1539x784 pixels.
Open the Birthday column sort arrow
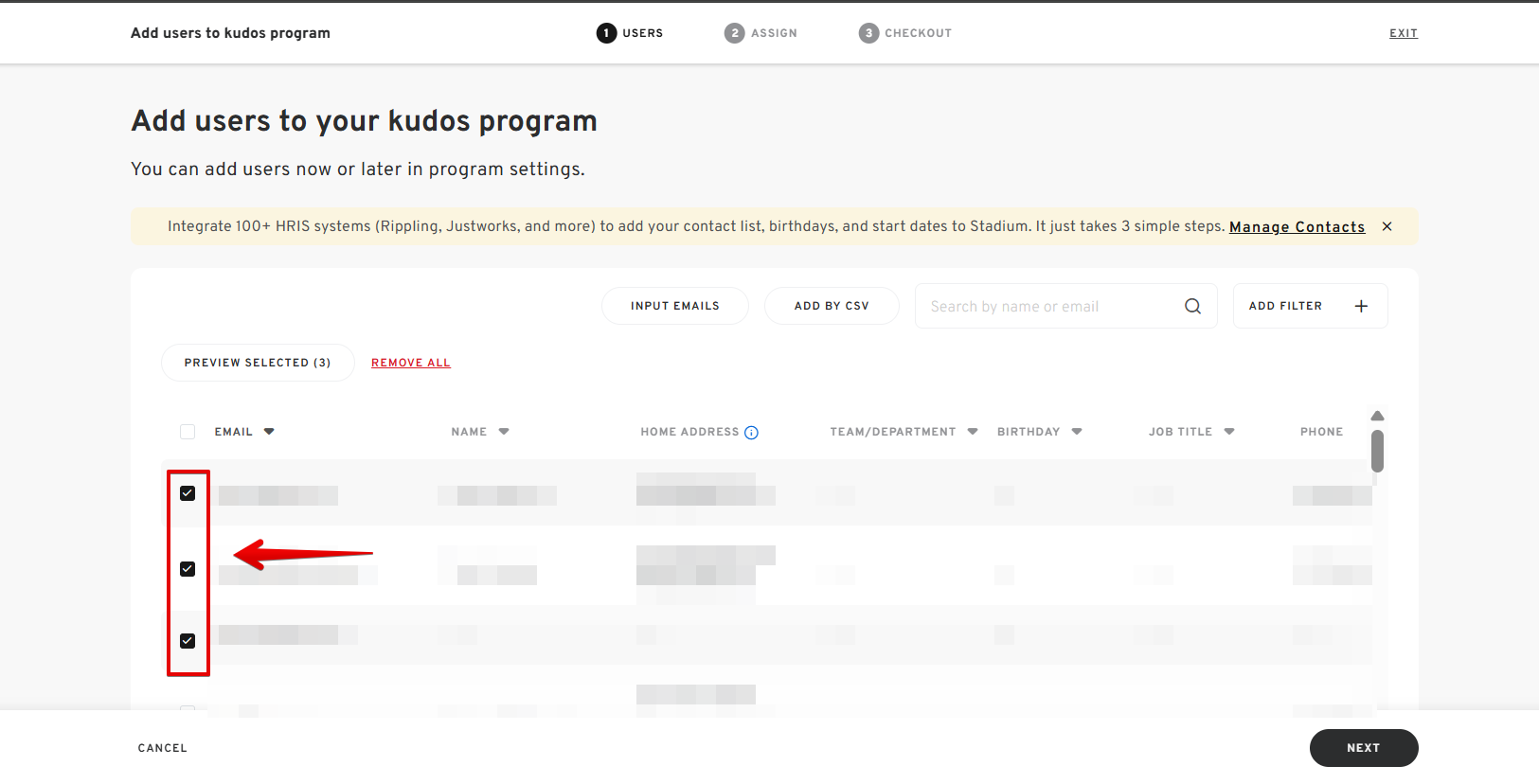pyautogui.click(x=1077, y=432)
